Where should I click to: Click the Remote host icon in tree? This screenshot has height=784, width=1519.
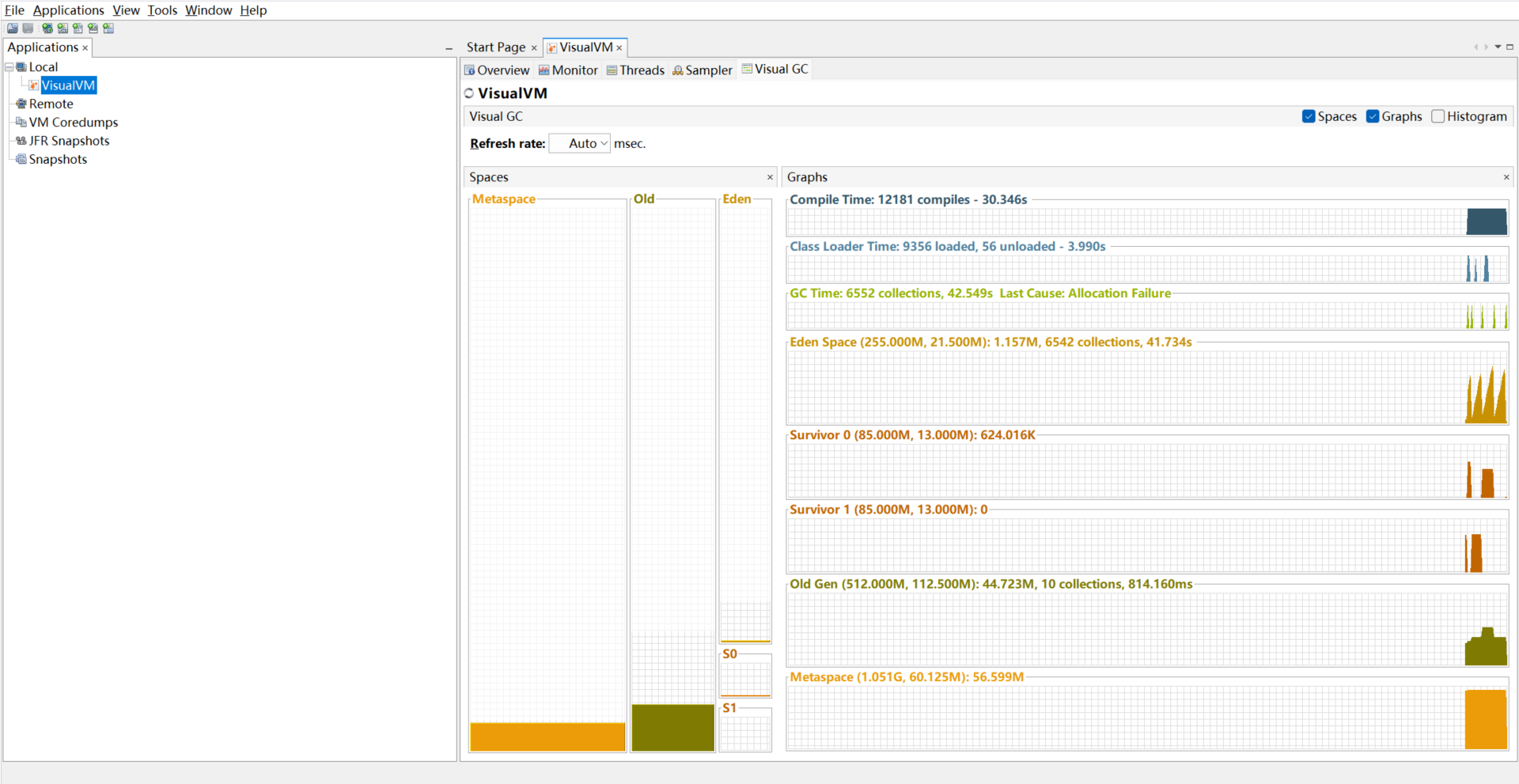21,104
